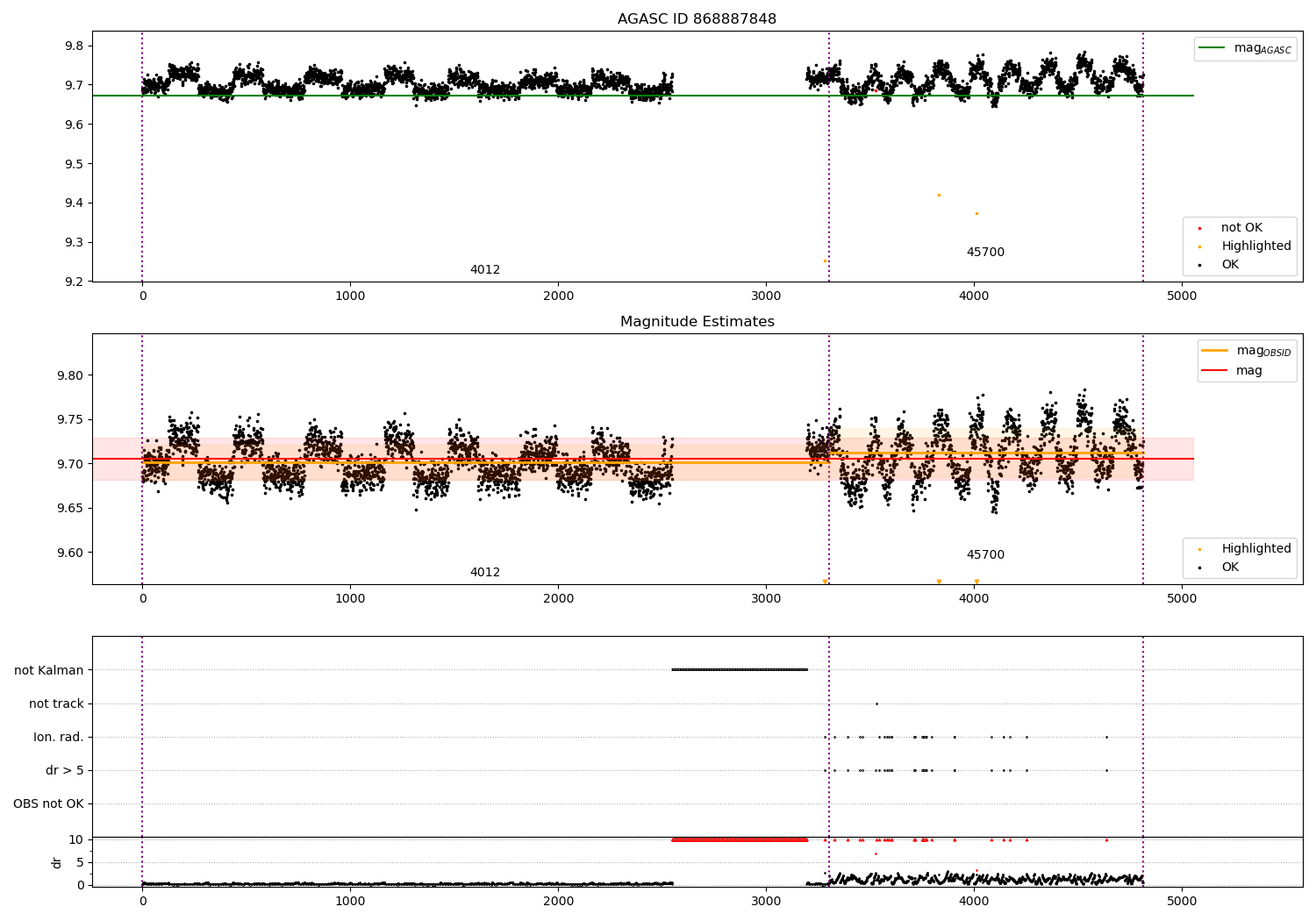Click the 2000 x-axis tick under Magnitude Estimates panel

tap(558, 599)
